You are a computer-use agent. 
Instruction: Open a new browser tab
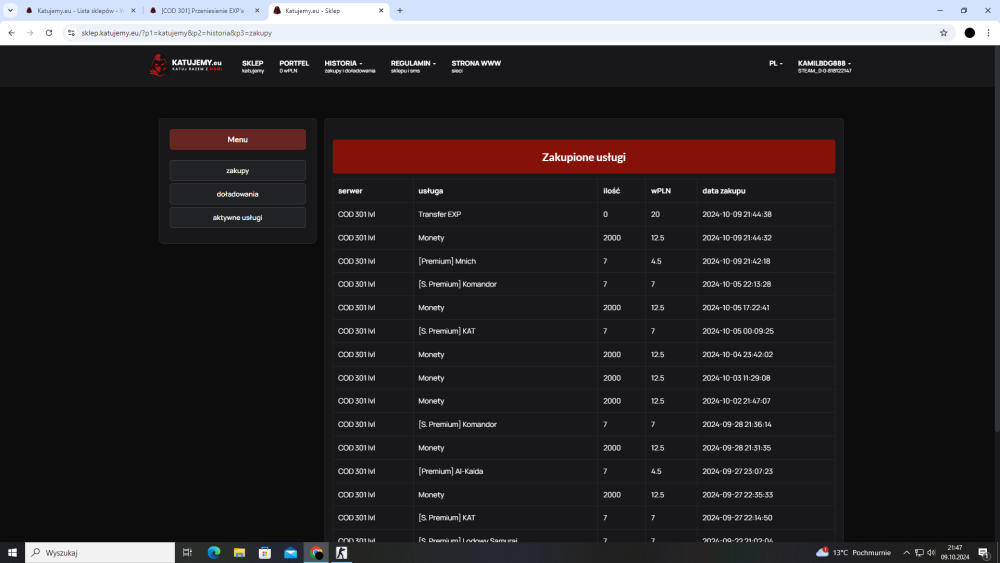(x=400, y=10)
